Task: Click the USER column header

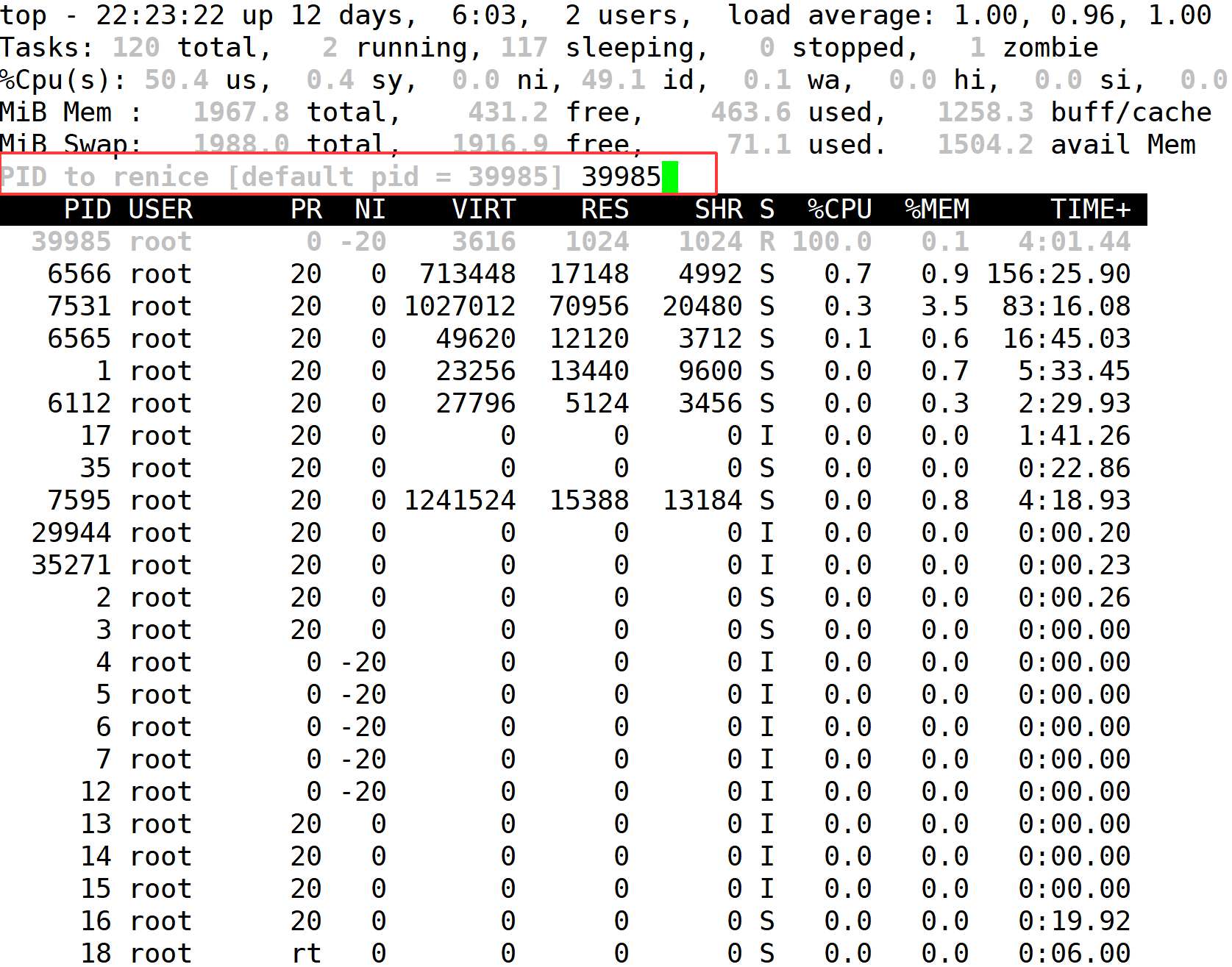Action: [x=160, y=210]
